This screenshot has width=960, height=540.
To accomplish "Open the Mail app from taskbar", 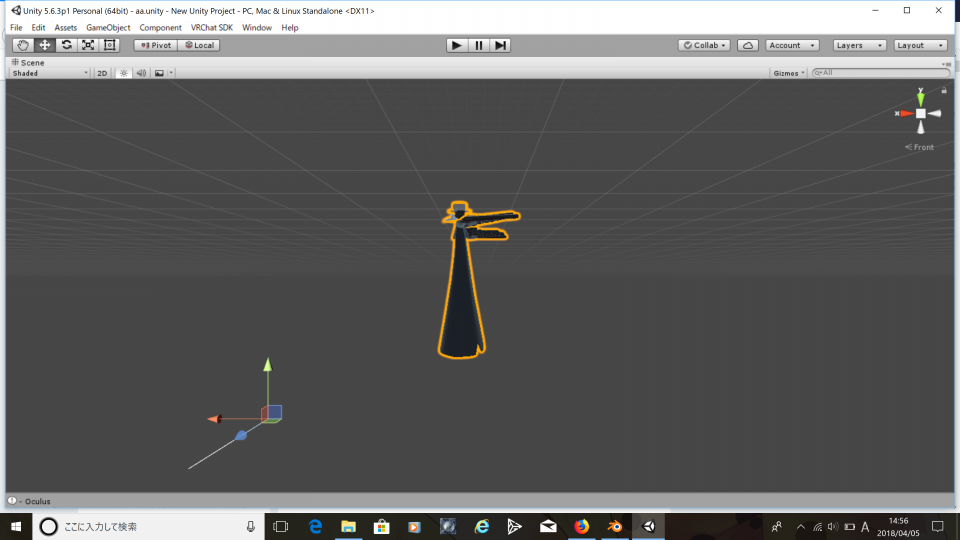I will click(548, 527).
